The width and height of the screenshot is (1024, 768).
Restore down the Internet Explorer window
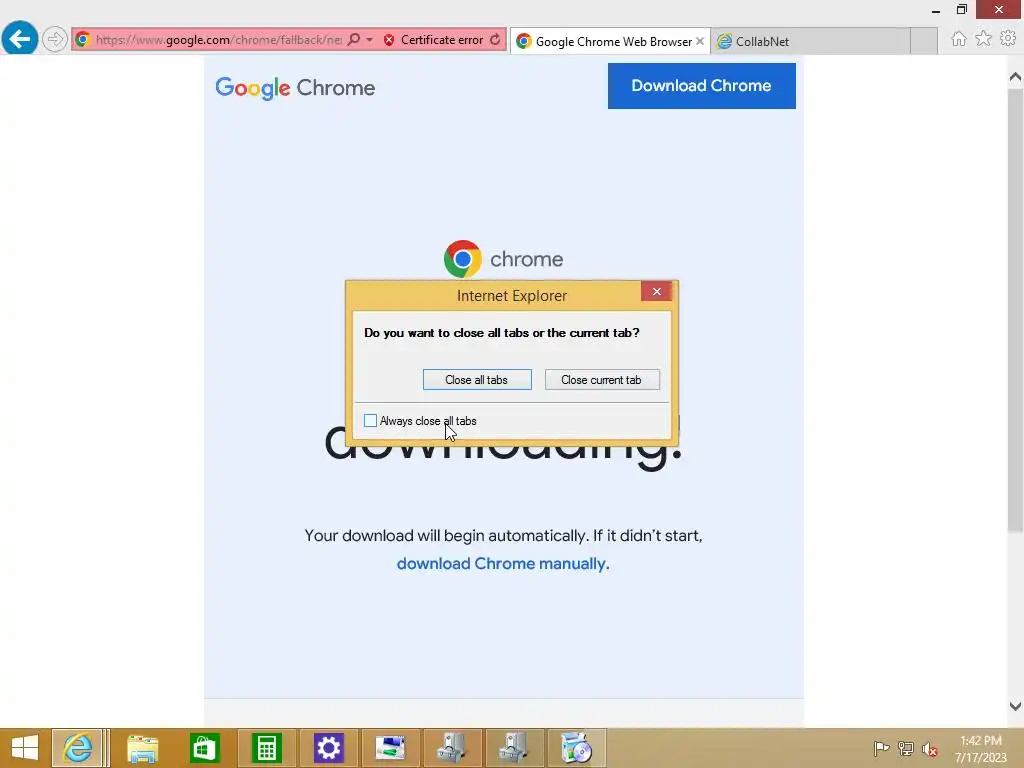click(x=962, y=10)
